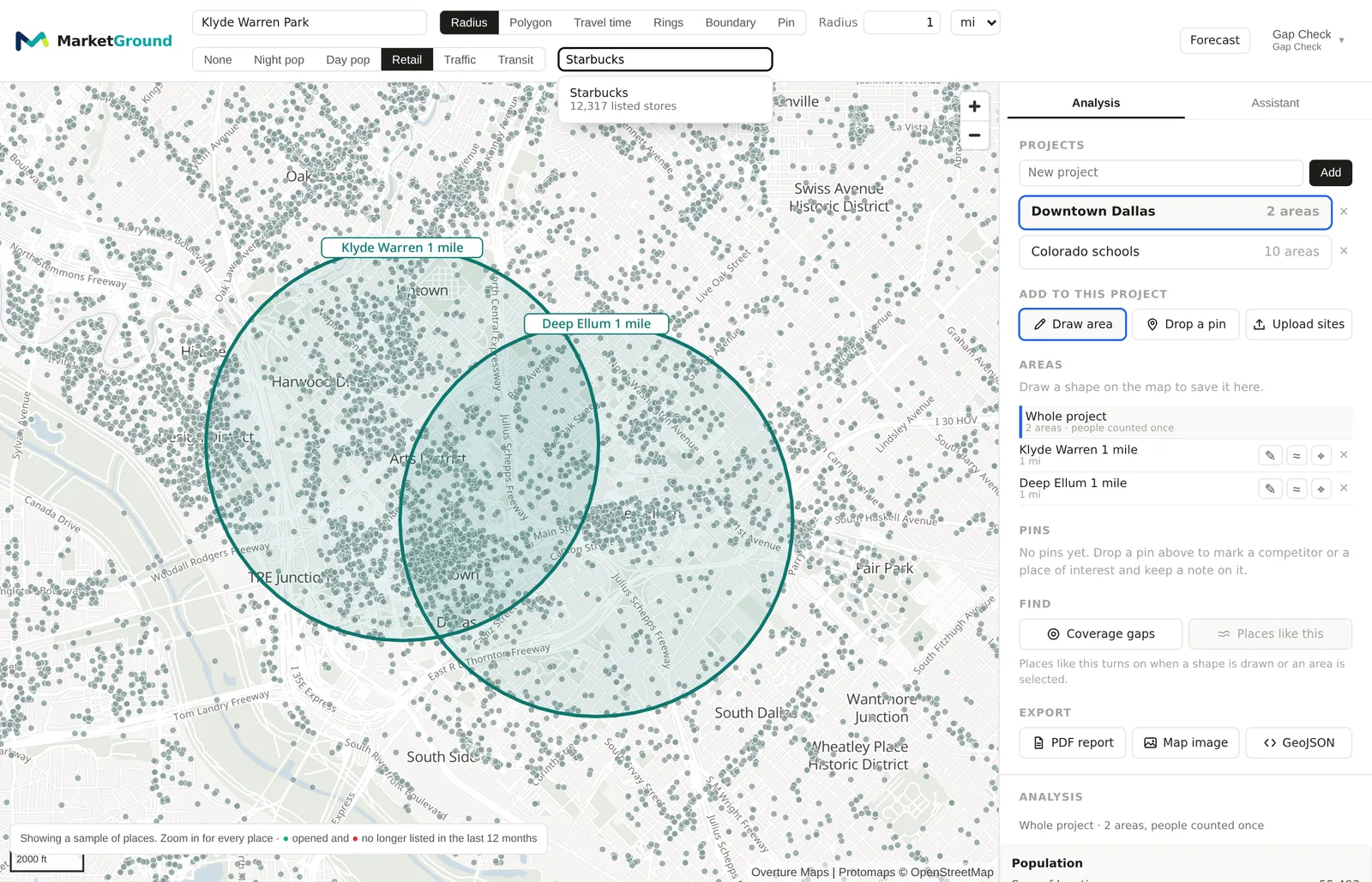Export the Map image

(x=1185, y=743)
